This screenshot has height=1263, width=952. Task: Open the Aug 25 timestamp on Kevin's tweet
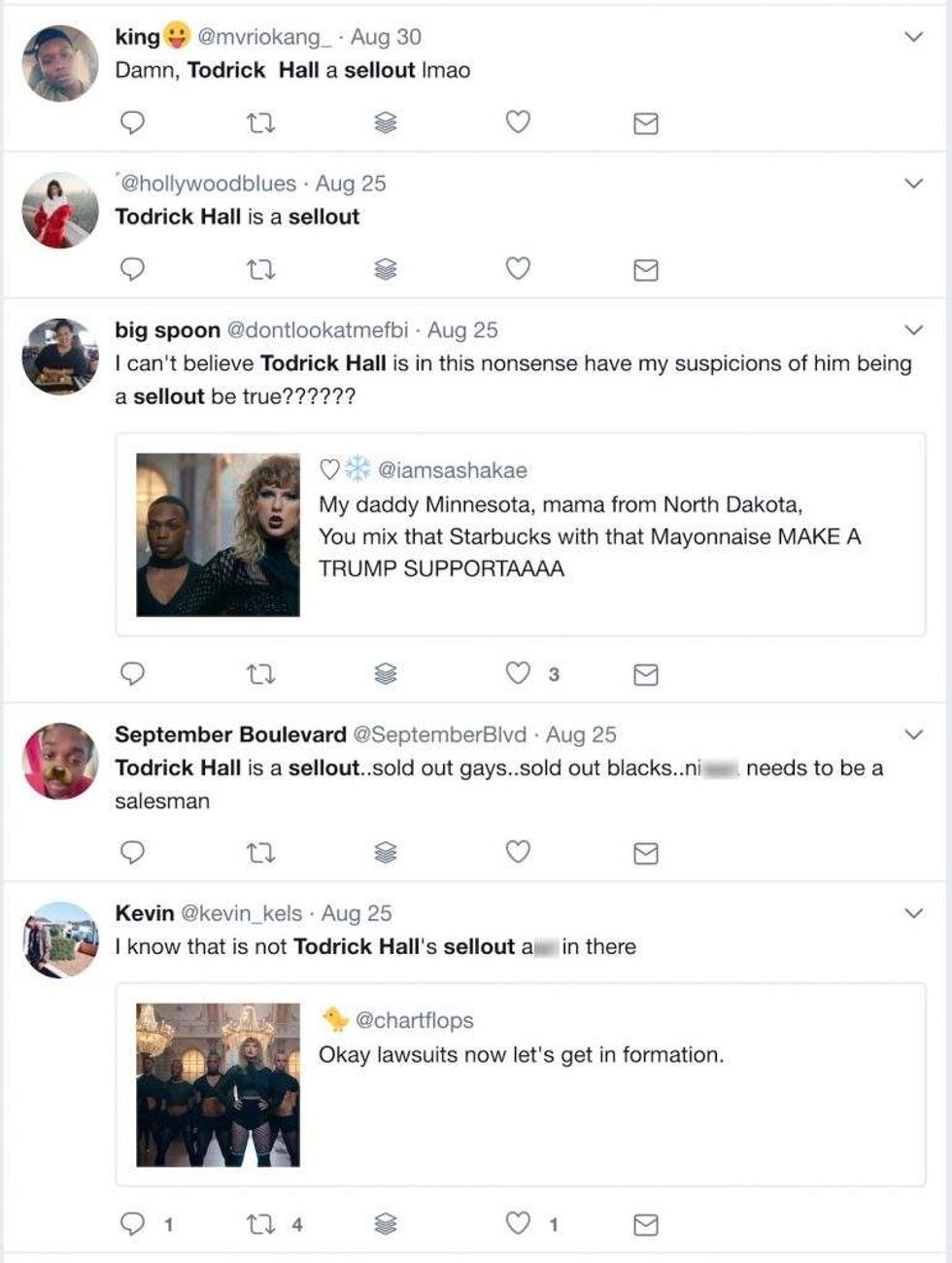[357, 913]
